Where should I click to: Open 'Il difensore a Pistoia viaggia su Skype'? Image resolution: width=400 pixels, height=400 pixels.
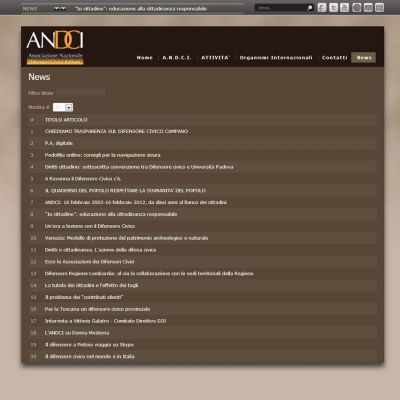tap(89, 345)
